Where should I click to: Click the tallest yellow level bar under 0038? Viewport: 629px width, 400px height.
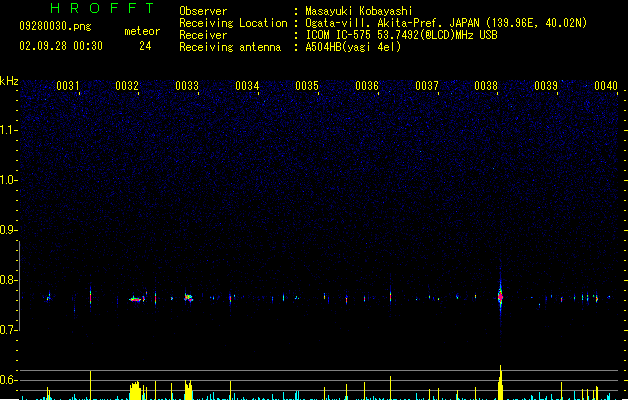coord(500,382)
